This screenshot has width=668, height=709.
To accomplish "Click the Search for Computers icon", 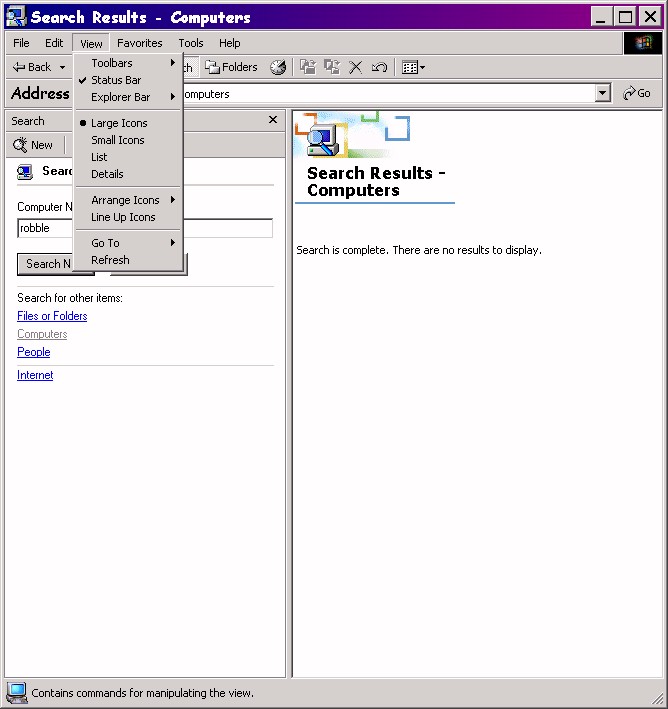I will [25, 172].
